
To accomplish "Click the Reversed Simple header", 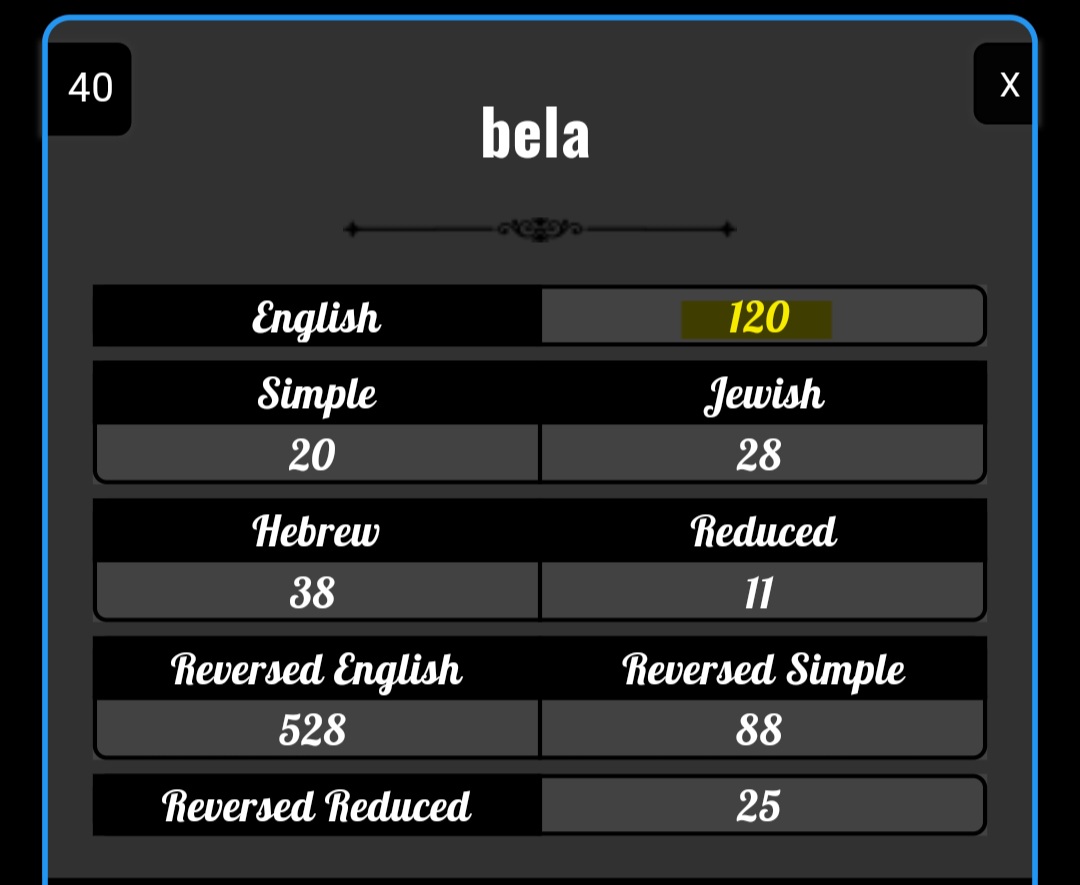I will [763, 668].
